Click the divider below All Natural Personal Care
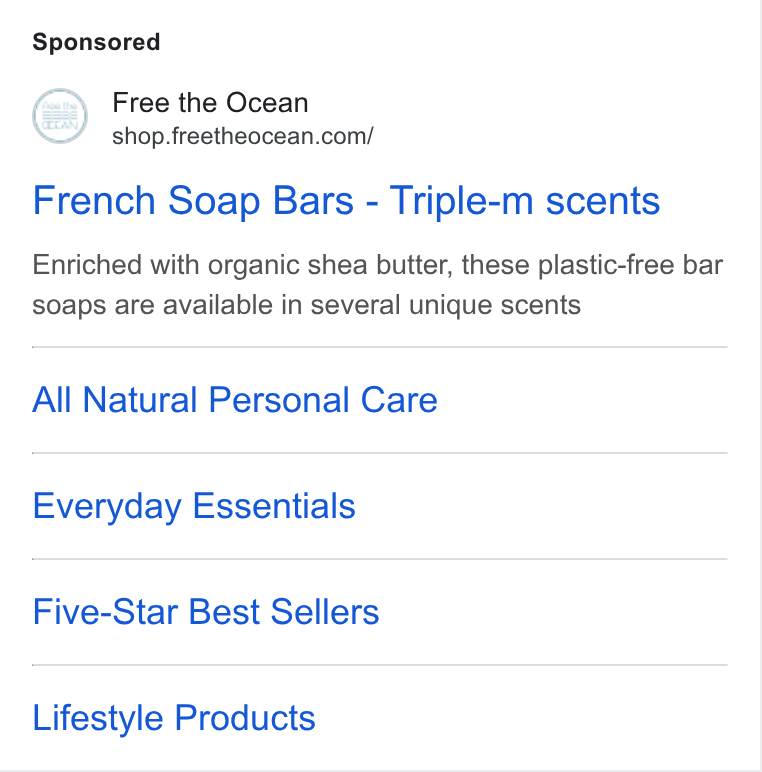This screenshot has height=772, width=762. point(380,453)
